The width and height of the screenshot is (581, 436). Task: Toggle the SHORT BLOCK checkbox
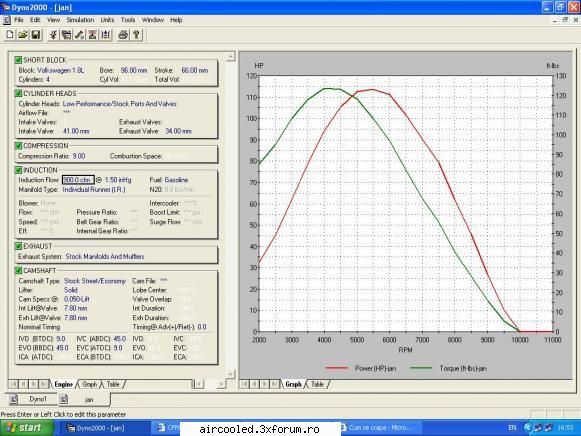point(18,60)
